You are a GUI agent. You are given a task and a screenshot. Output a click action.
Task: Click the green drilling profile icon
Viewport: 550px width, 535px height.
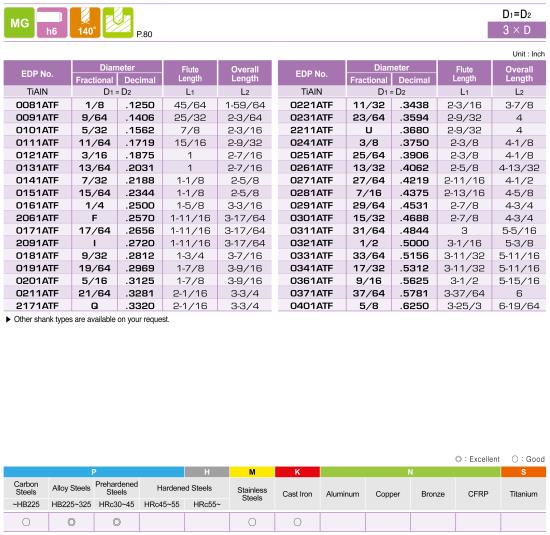(118, 23)
